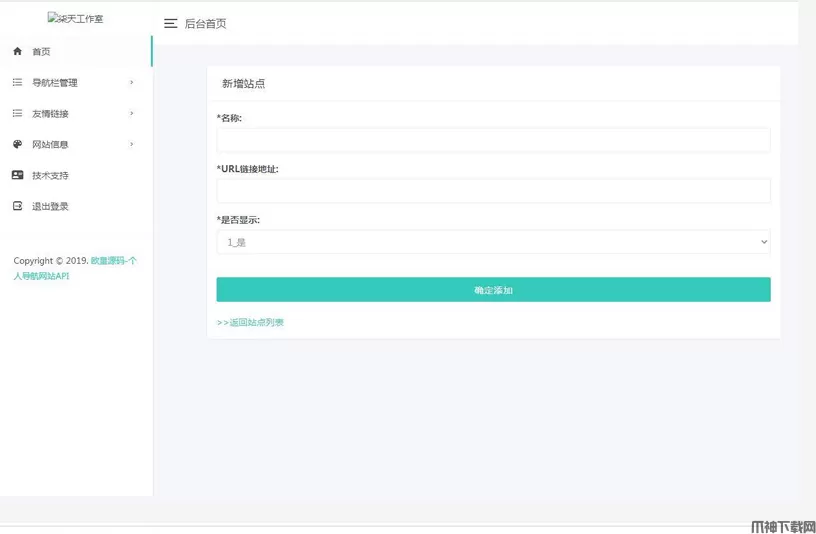Open the 导航栏管理 menu item
The height and width of the screenshot is (534, 816).
click(76, 82)
